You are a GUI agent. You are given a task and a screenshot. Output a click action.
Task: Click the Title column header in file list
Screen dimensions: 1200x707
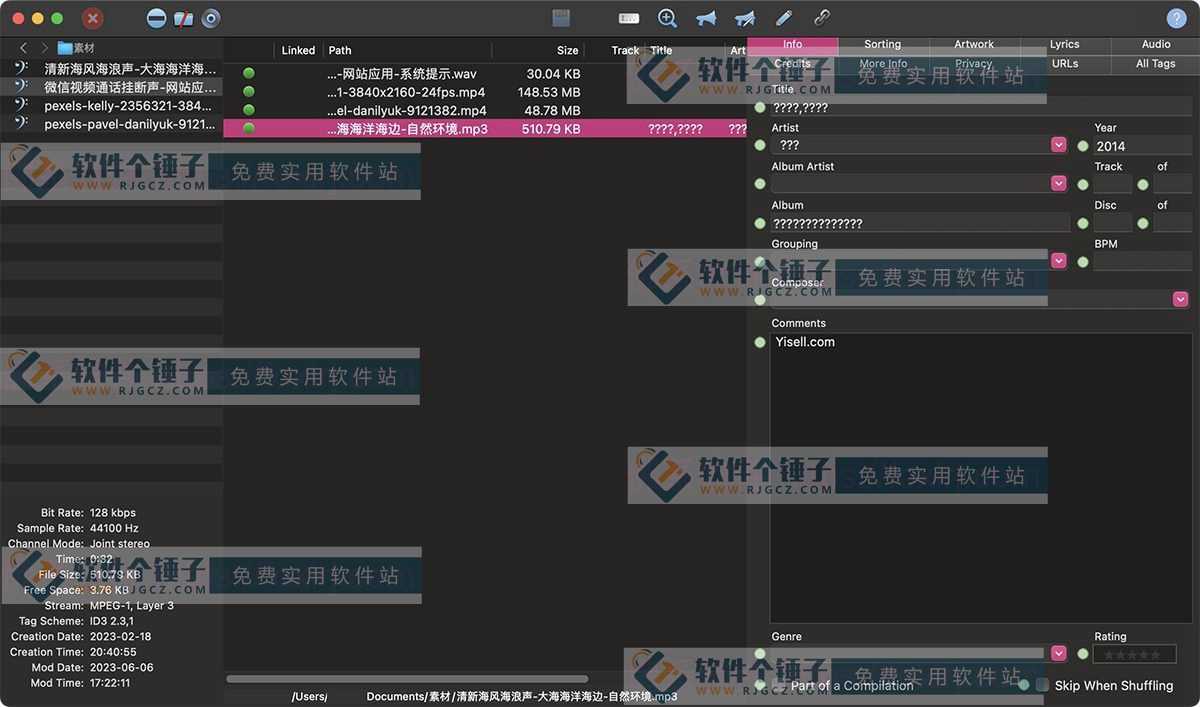tap(661, 50)
